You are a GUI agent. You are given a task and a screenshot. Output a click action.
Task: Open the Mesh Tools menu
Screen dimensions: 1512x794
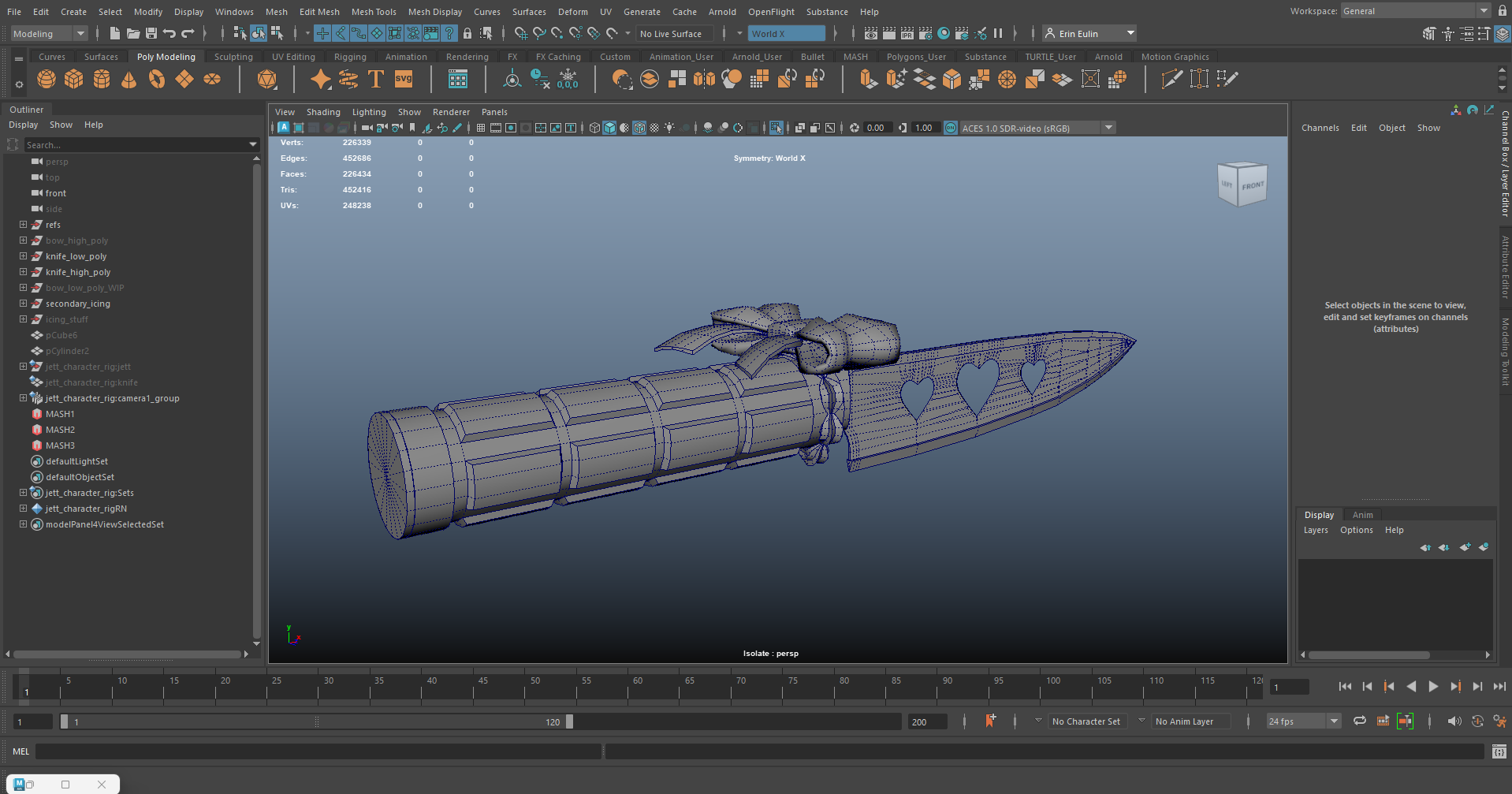pyautogui.click(x=374, y=12)
